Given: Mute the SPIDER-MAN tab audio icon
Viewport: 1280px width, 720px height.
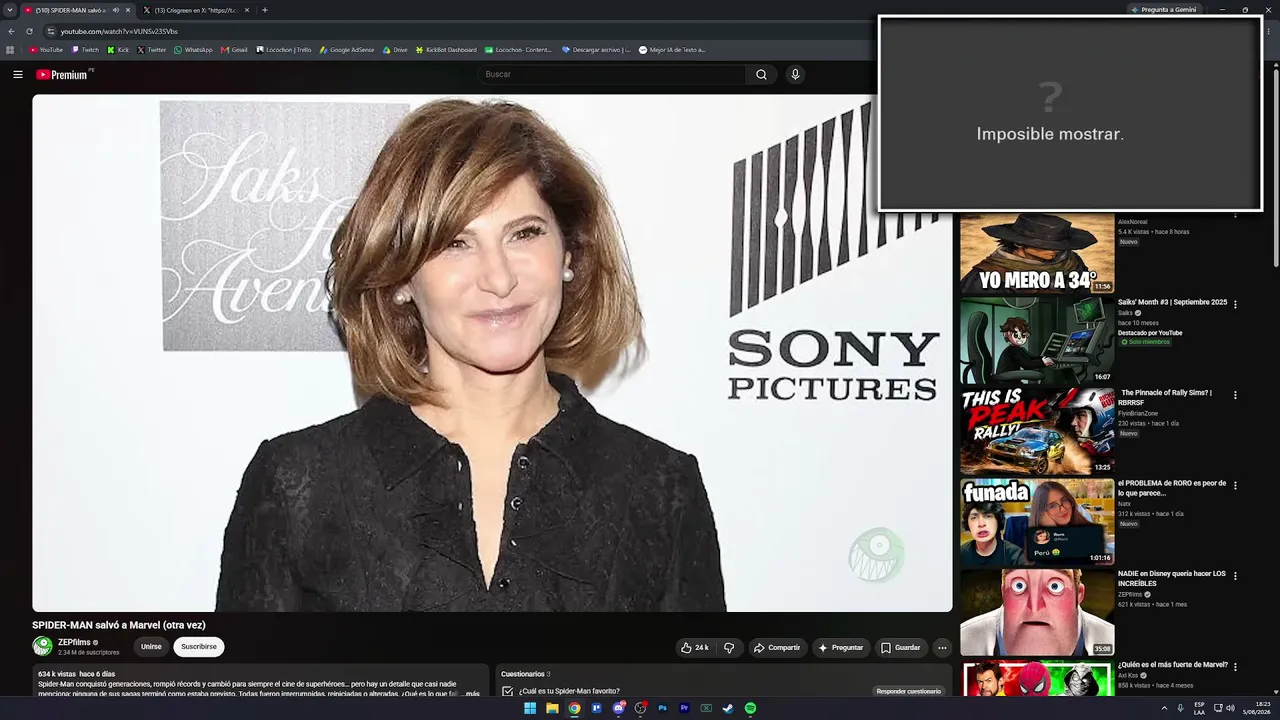Looking at the screenshot, I should tap(116, 10).
